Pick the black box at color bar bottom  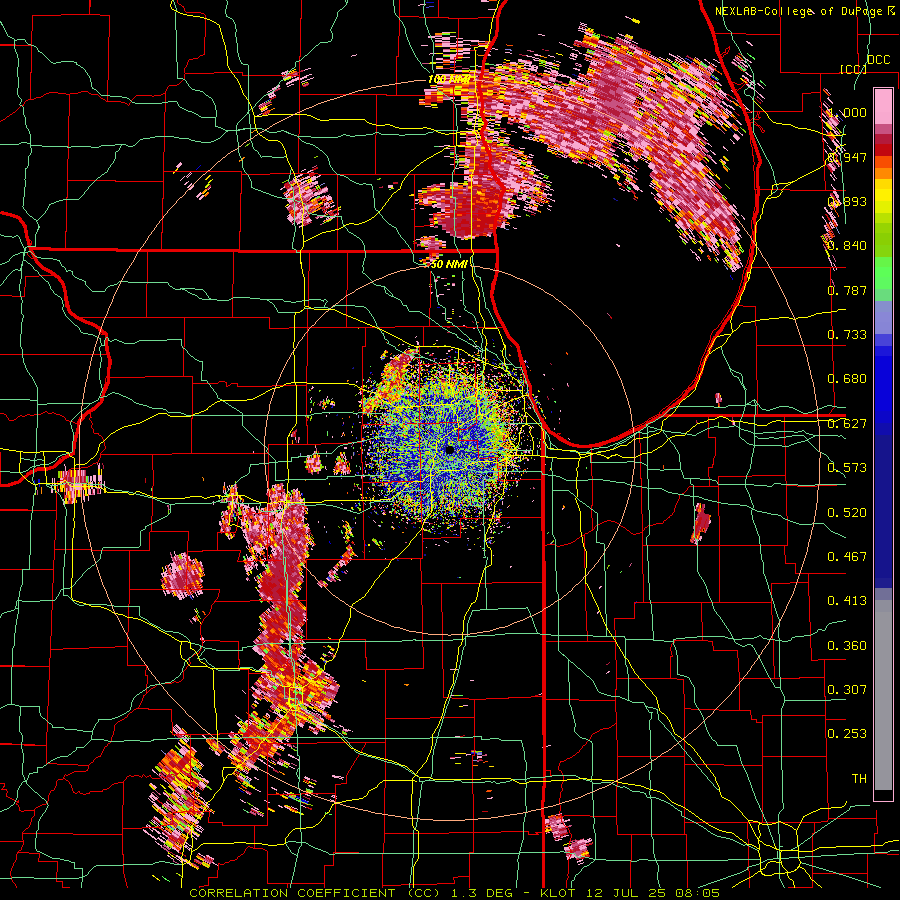coord(883,796)
